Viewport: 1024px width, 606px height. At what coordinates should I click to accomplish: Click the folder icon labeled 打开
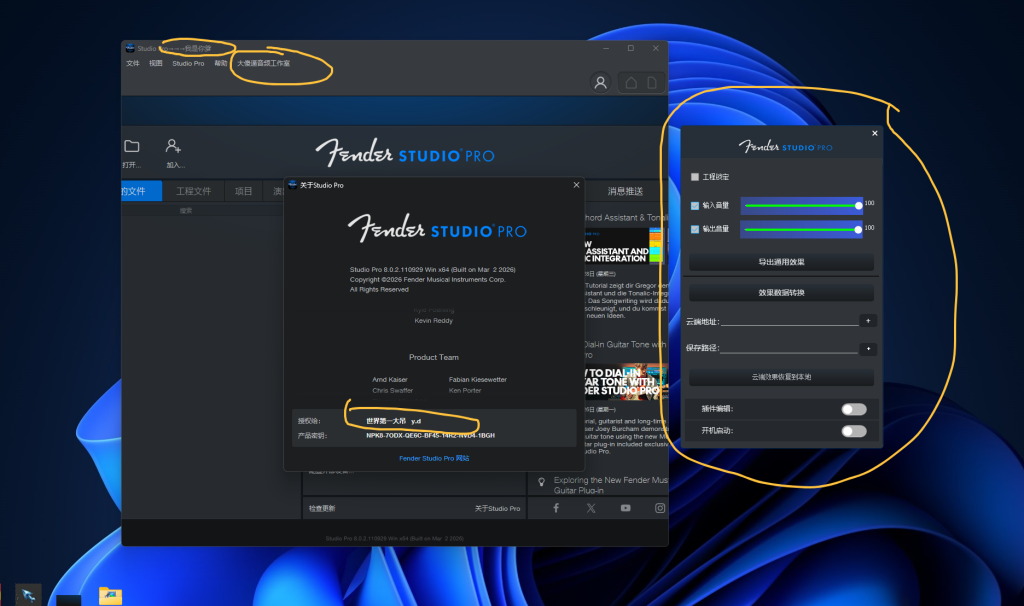(x=132, y=146)
